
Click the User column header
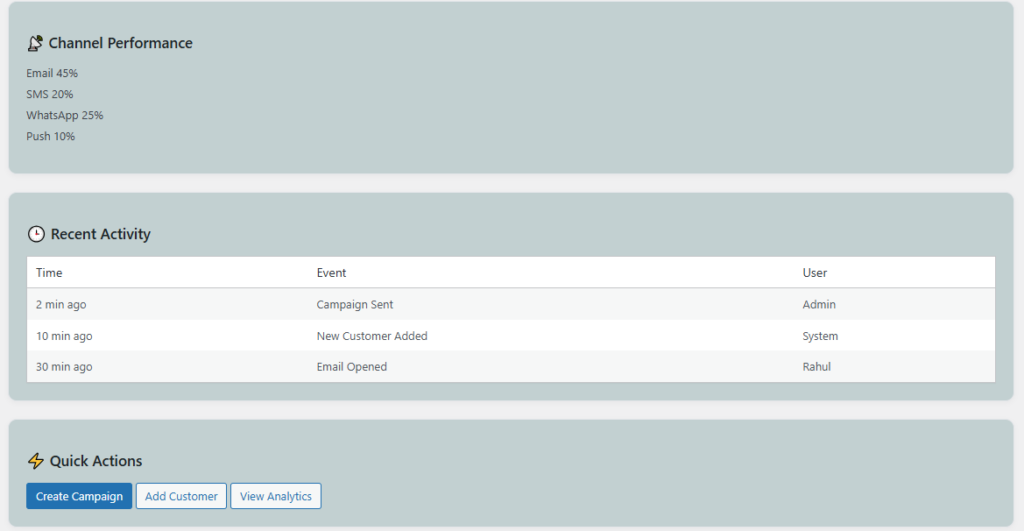click(x=815, y=273)
